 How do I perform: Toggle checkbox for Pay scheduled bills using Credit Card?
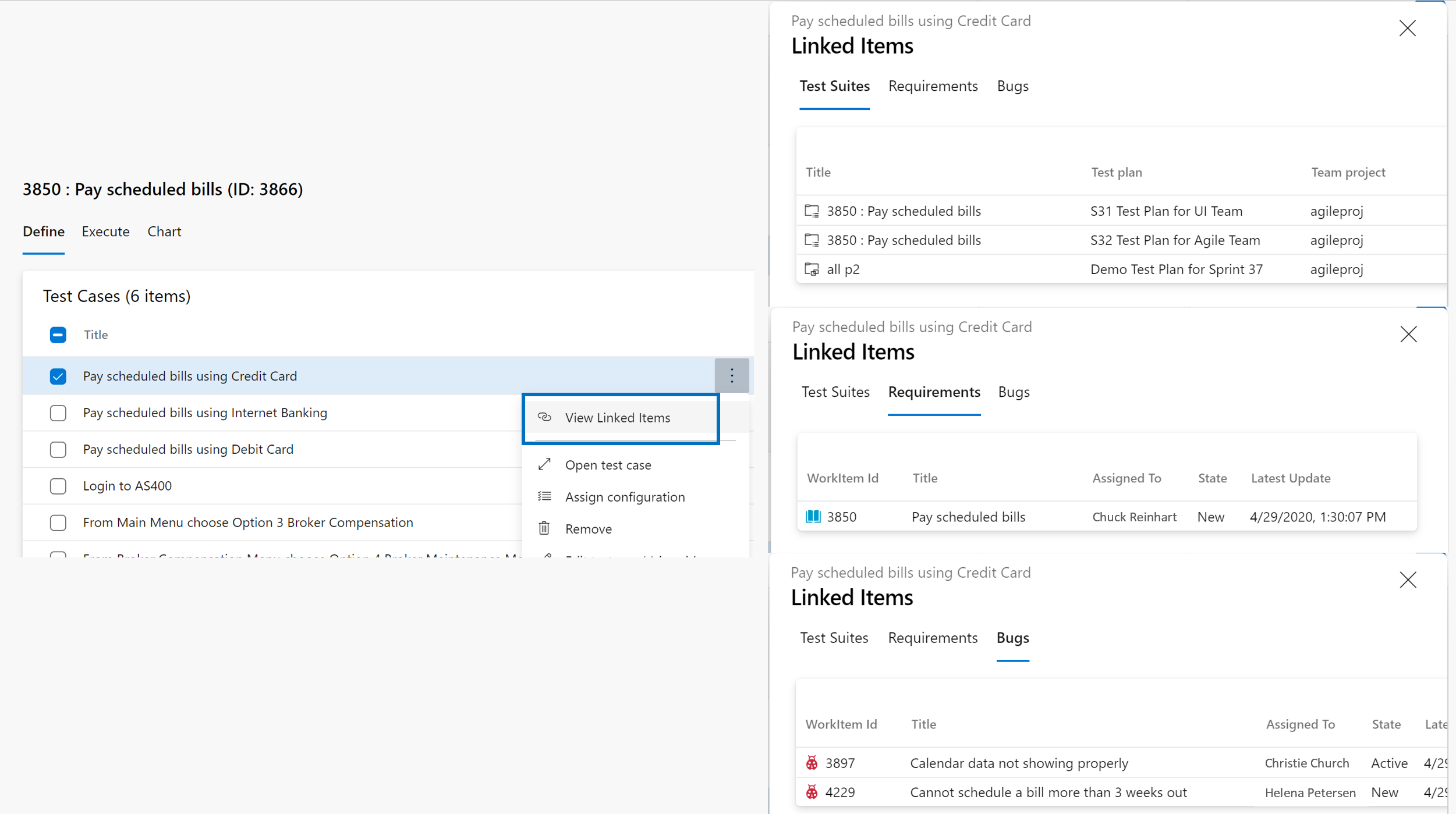pyautogui.click(x=58, y=376)
